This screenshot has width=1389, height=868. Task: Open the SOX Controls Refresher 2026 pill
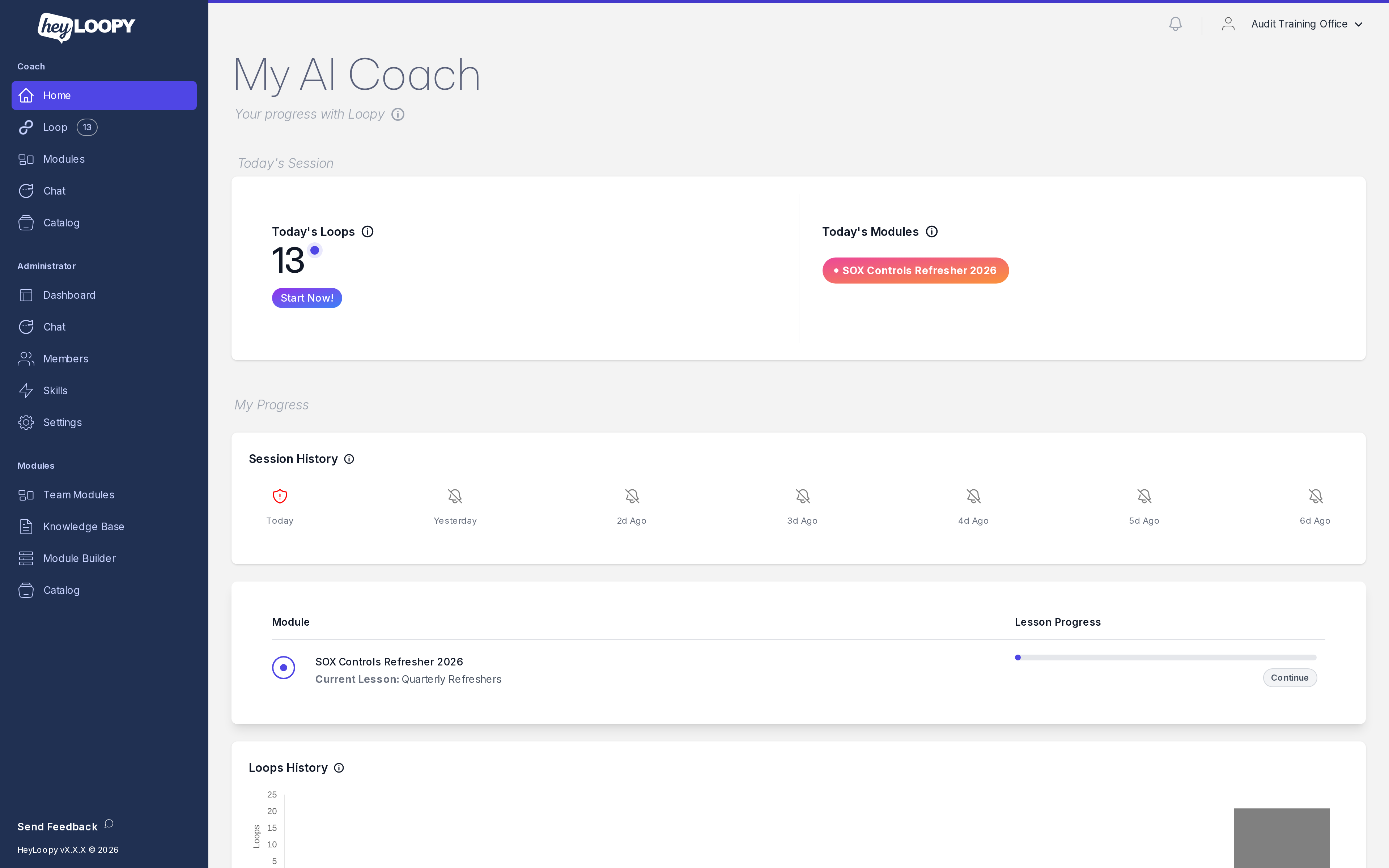click(x=916, y=271)
